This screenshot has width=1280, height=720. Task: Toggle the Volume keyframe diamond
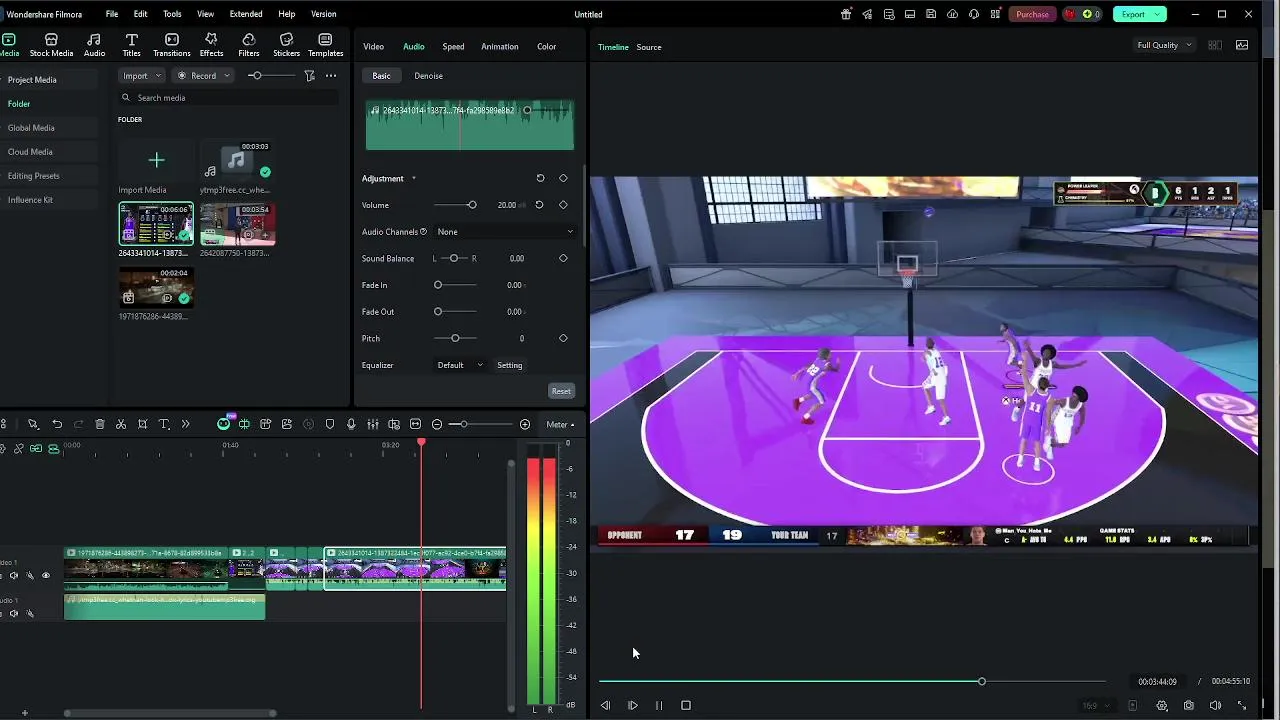pyautogui.click(x=563, y=205)
